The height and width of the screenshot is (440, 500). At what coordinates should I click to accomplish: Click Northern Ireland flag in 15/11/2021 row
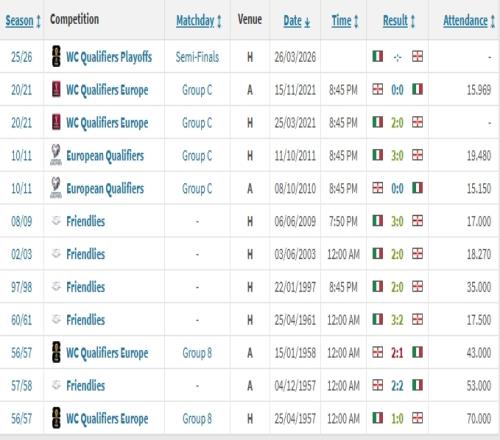pyautogui.click(x=377, y=89)
